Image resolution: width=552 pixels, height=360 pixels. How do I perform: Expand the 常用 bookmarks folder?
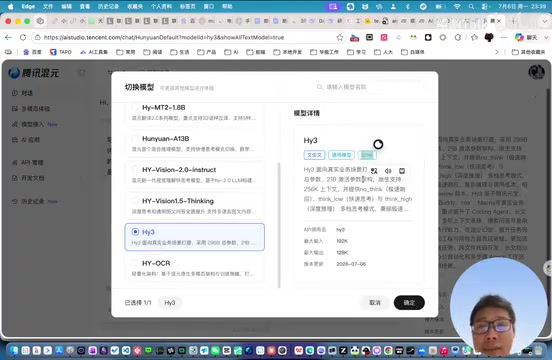click(126, 52)
